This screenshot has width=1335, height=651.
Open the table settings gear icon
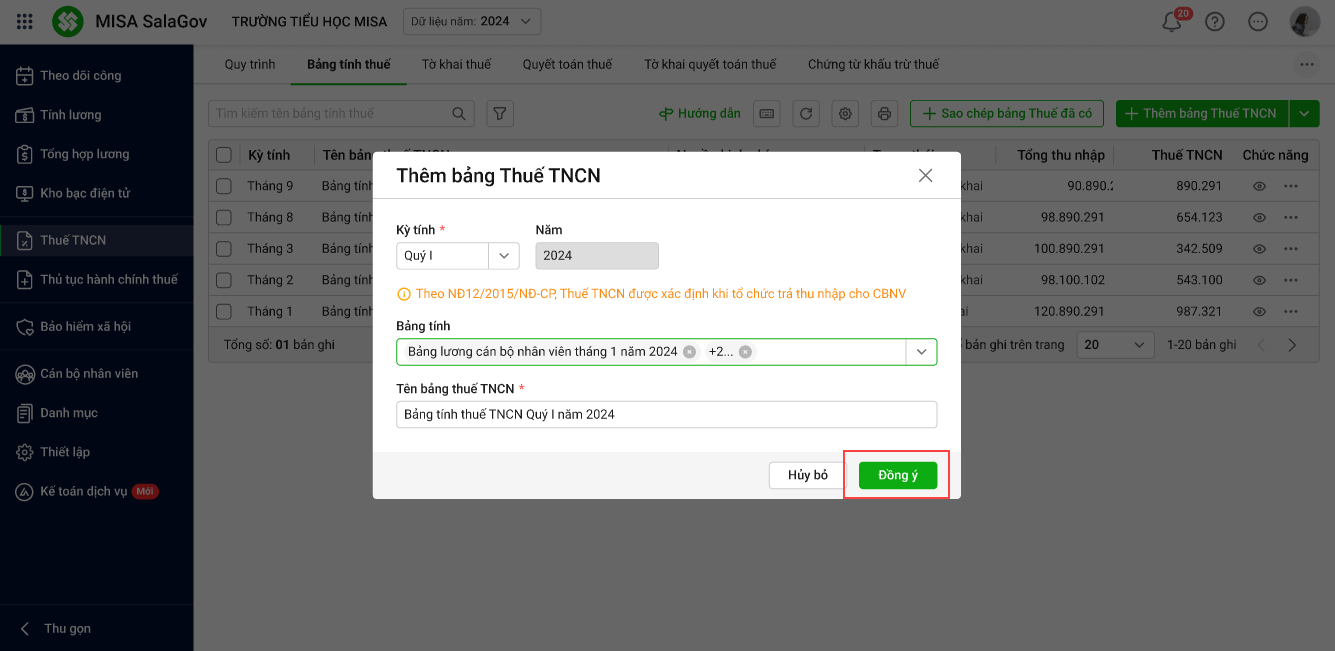tap(845, 114)
